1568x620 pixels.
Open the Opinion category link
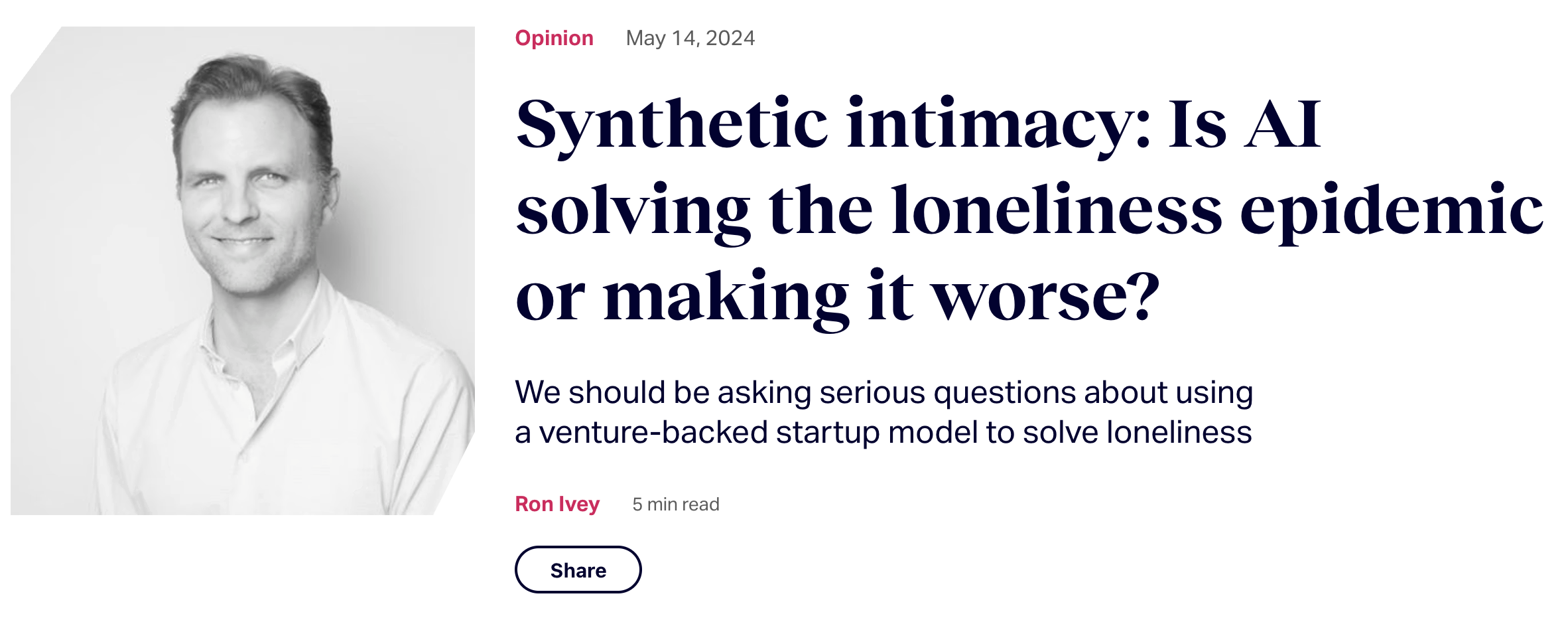click(x=554, y=39)
